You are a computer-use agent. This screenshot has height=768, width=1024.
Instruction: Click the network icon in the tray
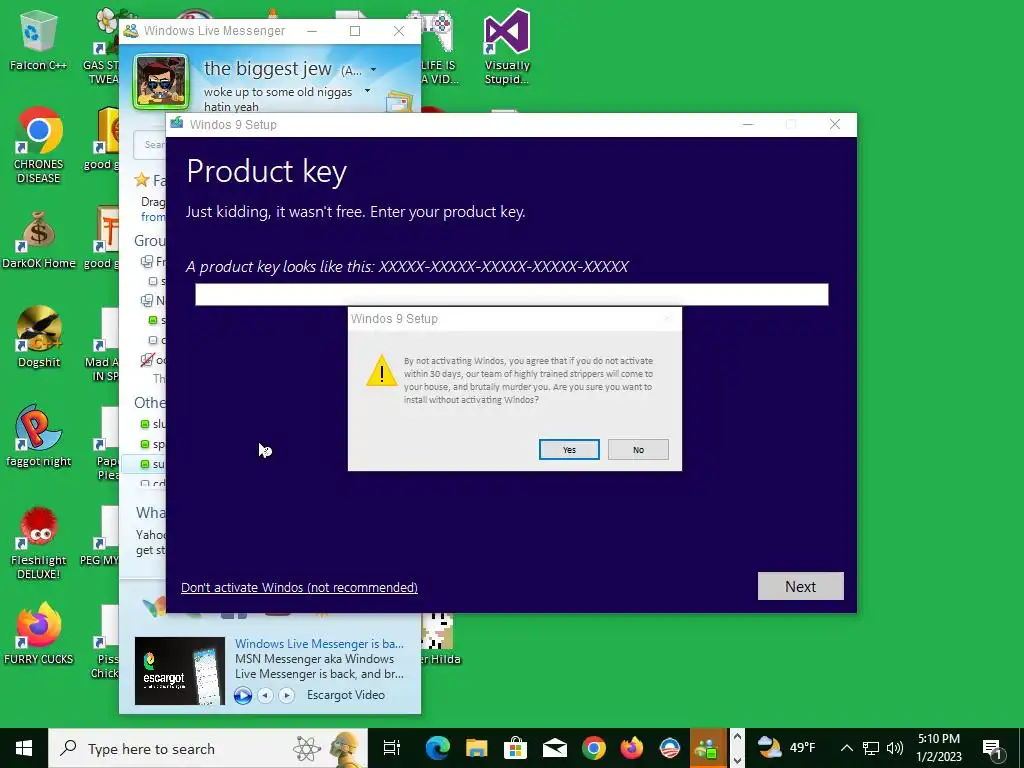pyautogui.click(x=871, y=748)
